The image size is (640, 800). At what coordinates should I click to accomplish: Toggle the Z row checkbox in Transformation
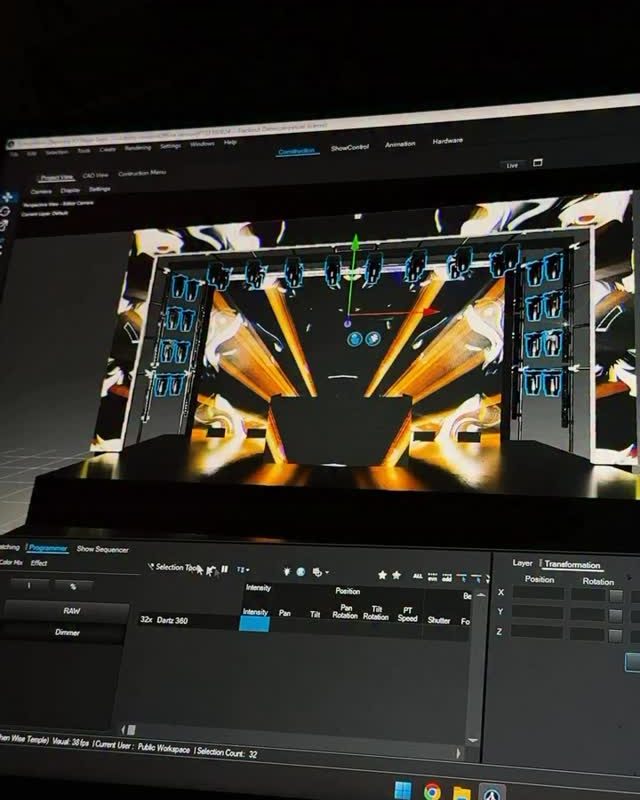click(x=616, y=635)
